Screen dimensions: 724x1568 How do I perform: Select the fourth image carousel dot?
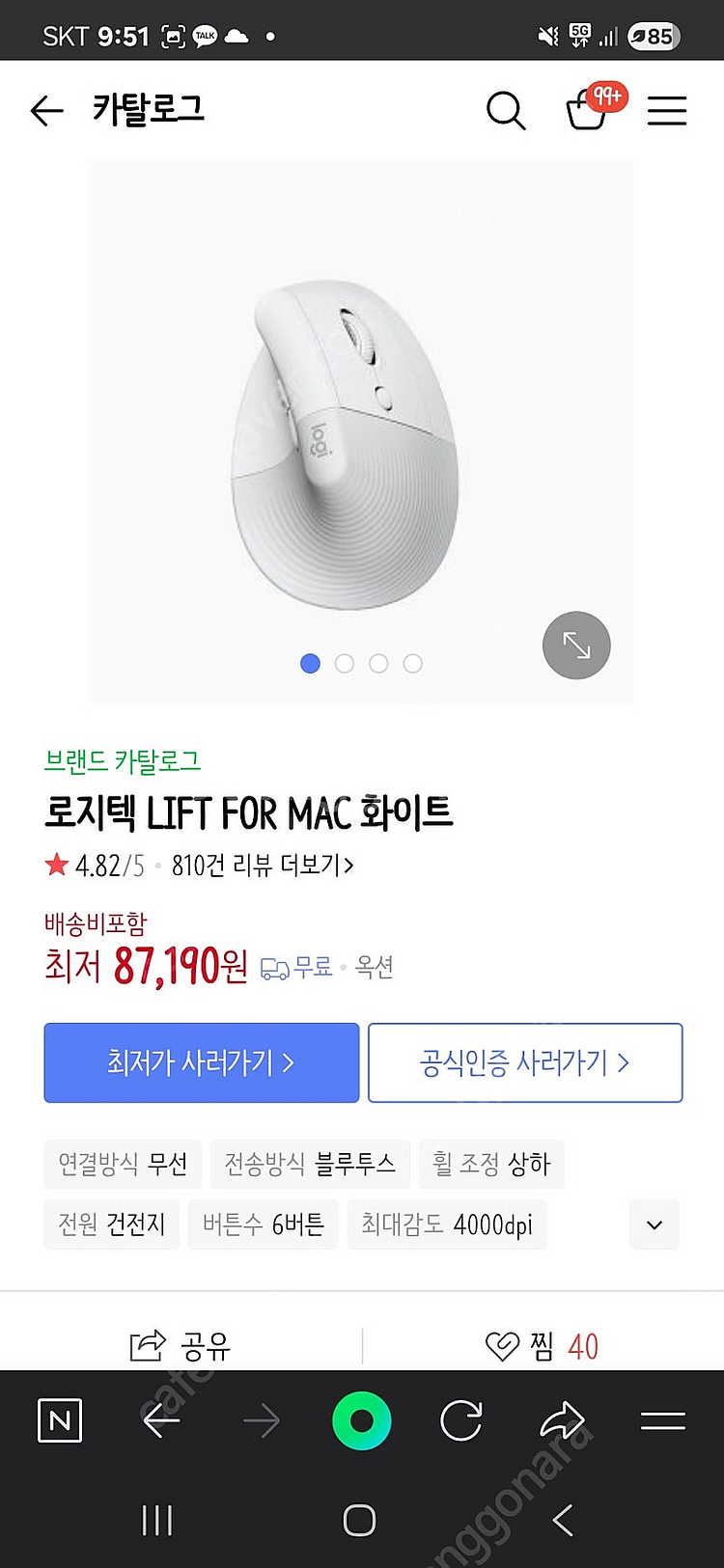[413, 664]
